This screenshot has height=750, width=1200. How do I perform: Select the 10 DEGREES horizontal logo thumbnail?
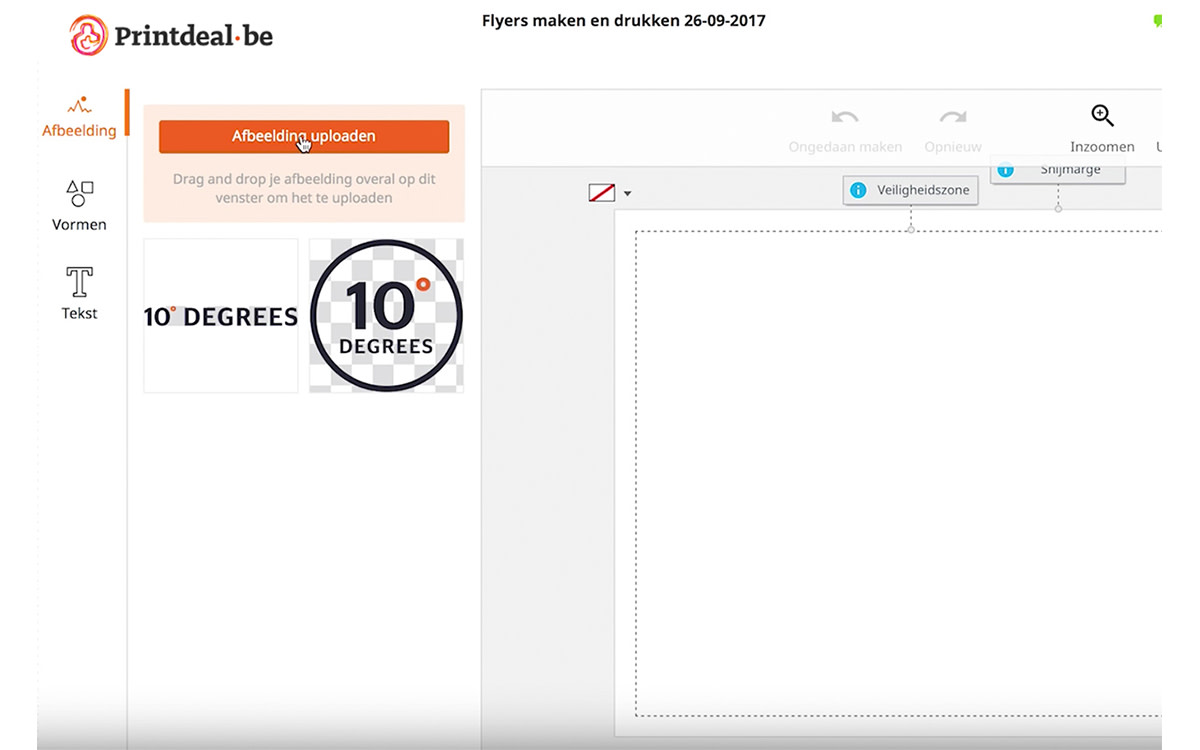[x=221, y=316]
